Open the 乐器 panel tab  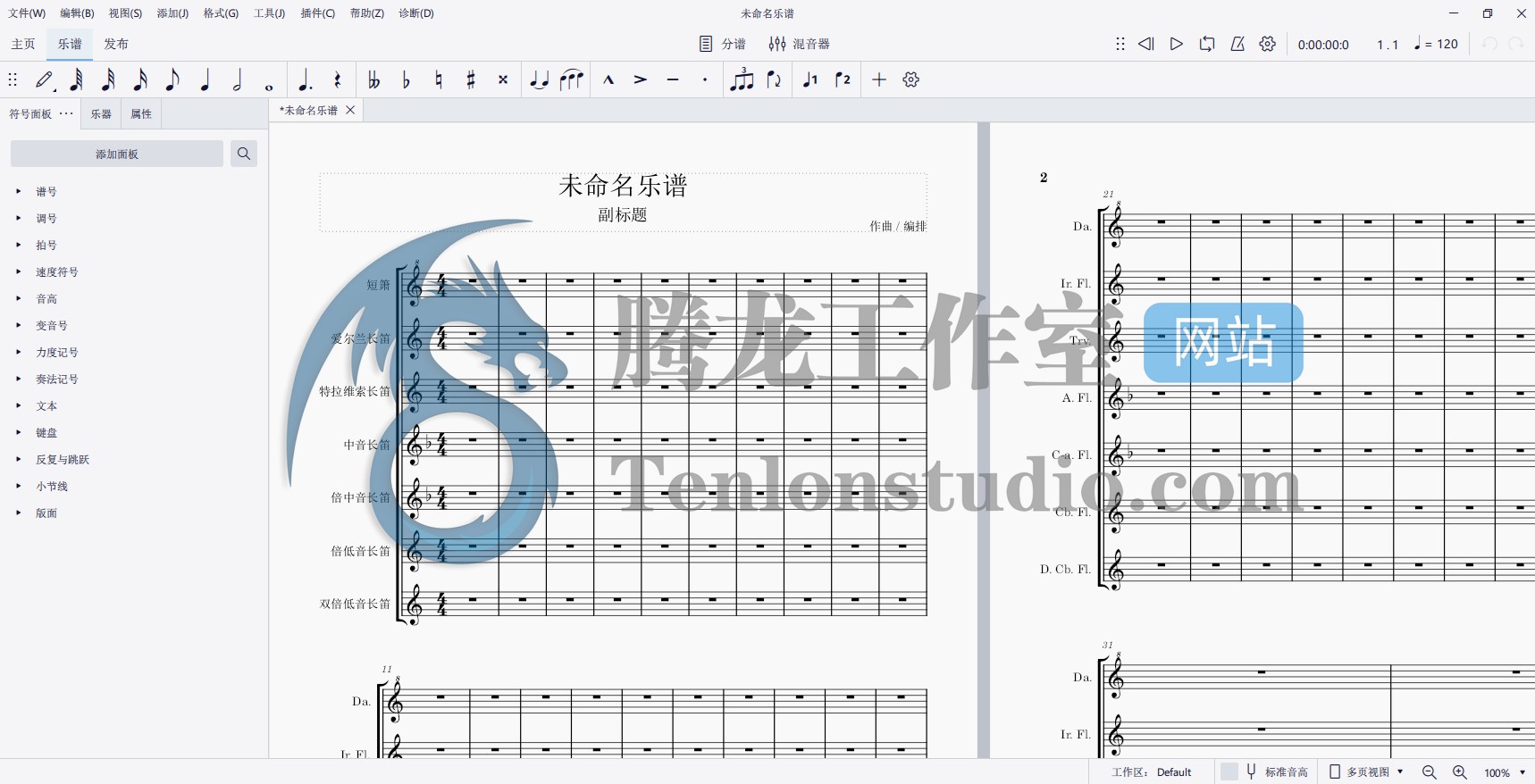[x=101, y=113]
